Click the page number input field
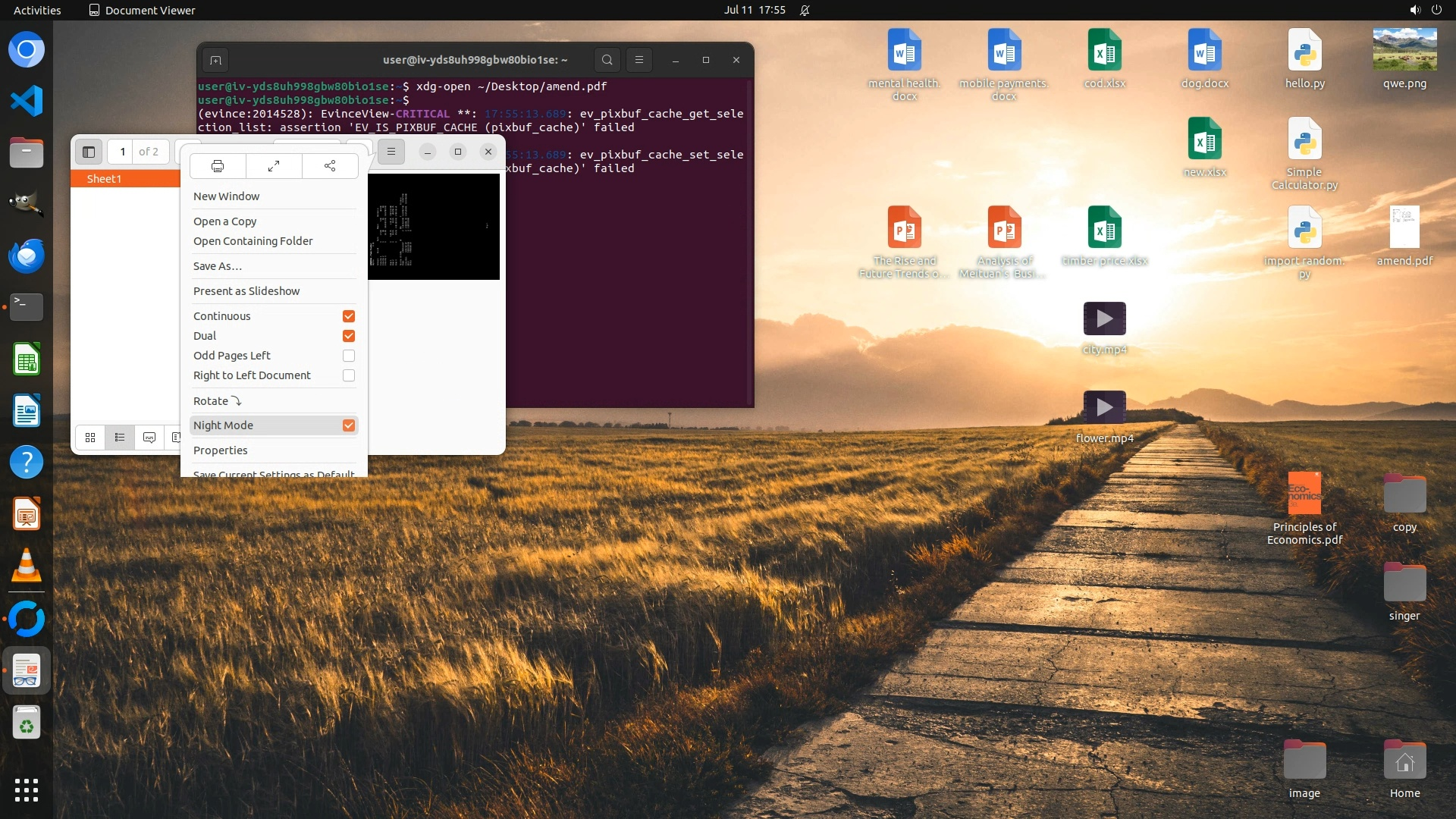Image resolution: width=1456 pixels, height=819 pixels. click(x=122, y=152)
